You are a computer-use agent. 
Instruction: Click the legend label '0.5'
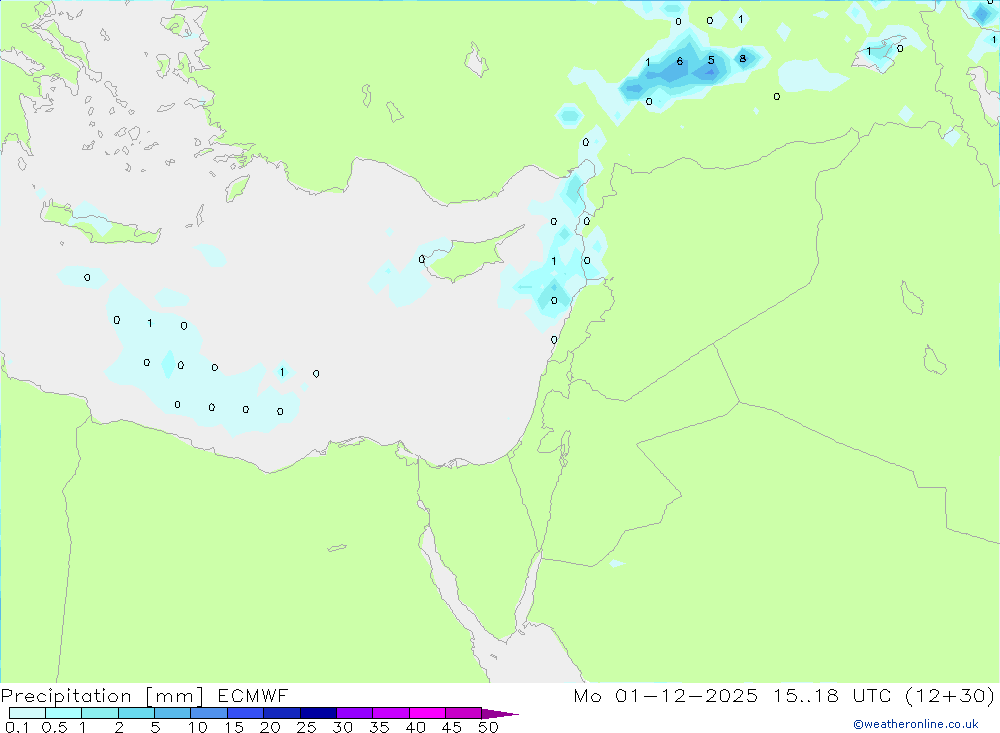(54, 727)
